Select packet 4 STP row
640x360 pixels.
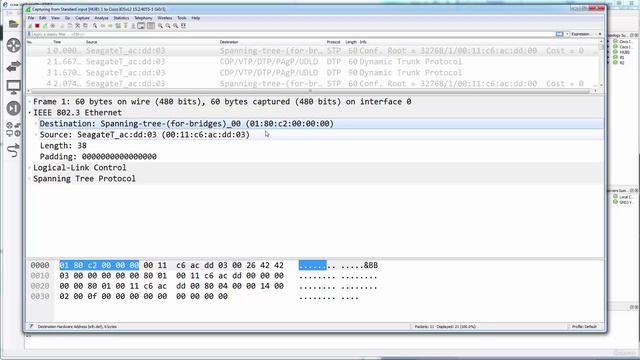(x=312, y=83)
